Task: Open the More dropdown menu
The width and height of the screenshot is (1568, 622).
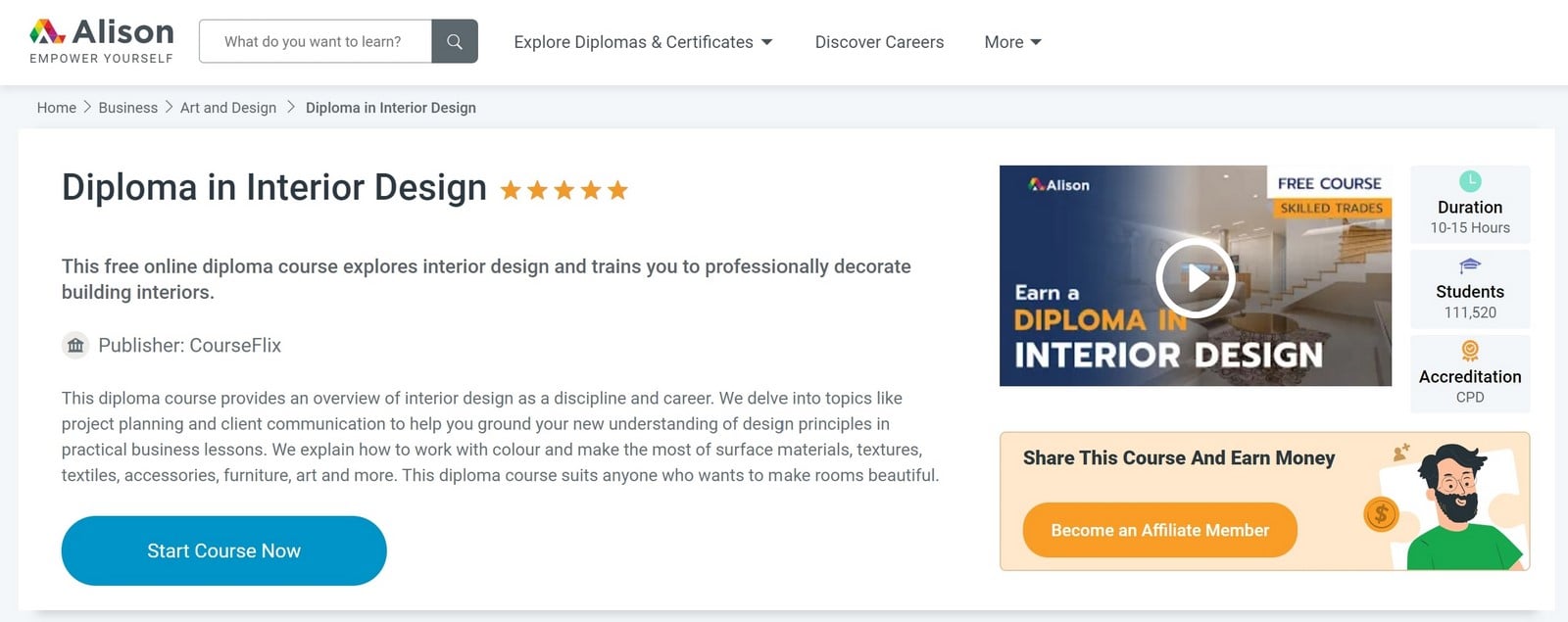Action: coord(1012,42)
